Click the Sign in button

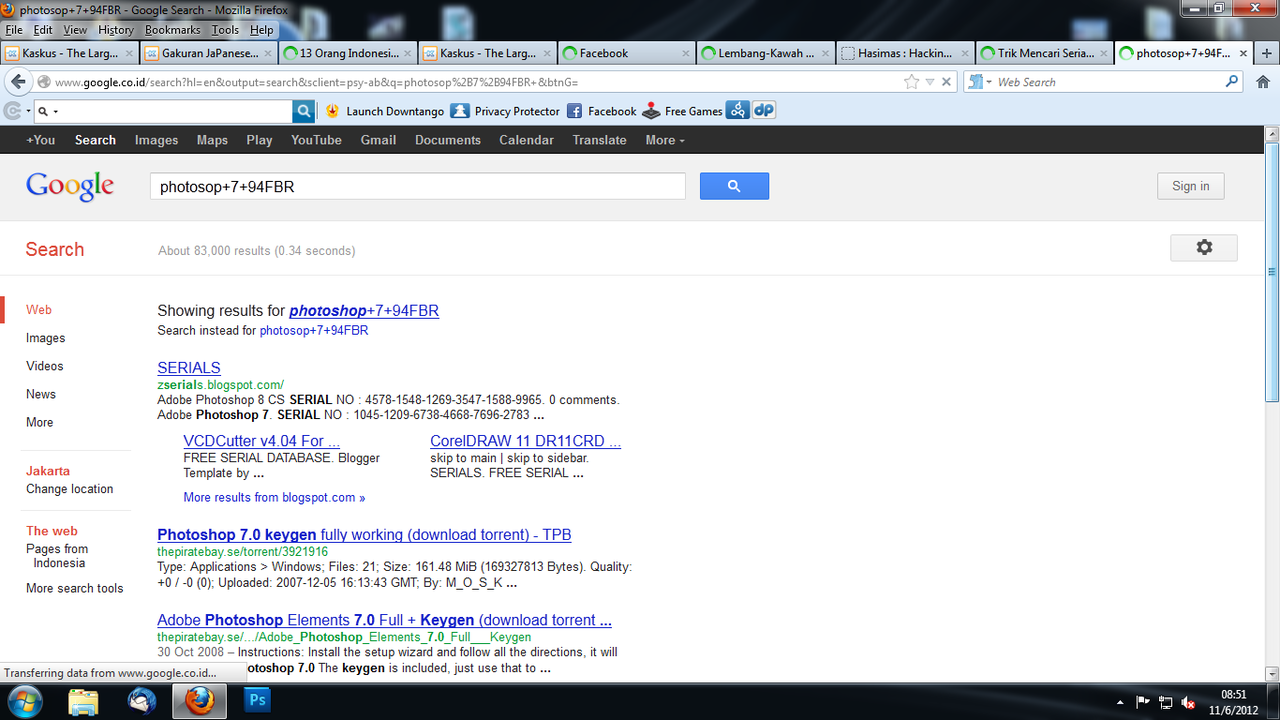click(1190, 186)
